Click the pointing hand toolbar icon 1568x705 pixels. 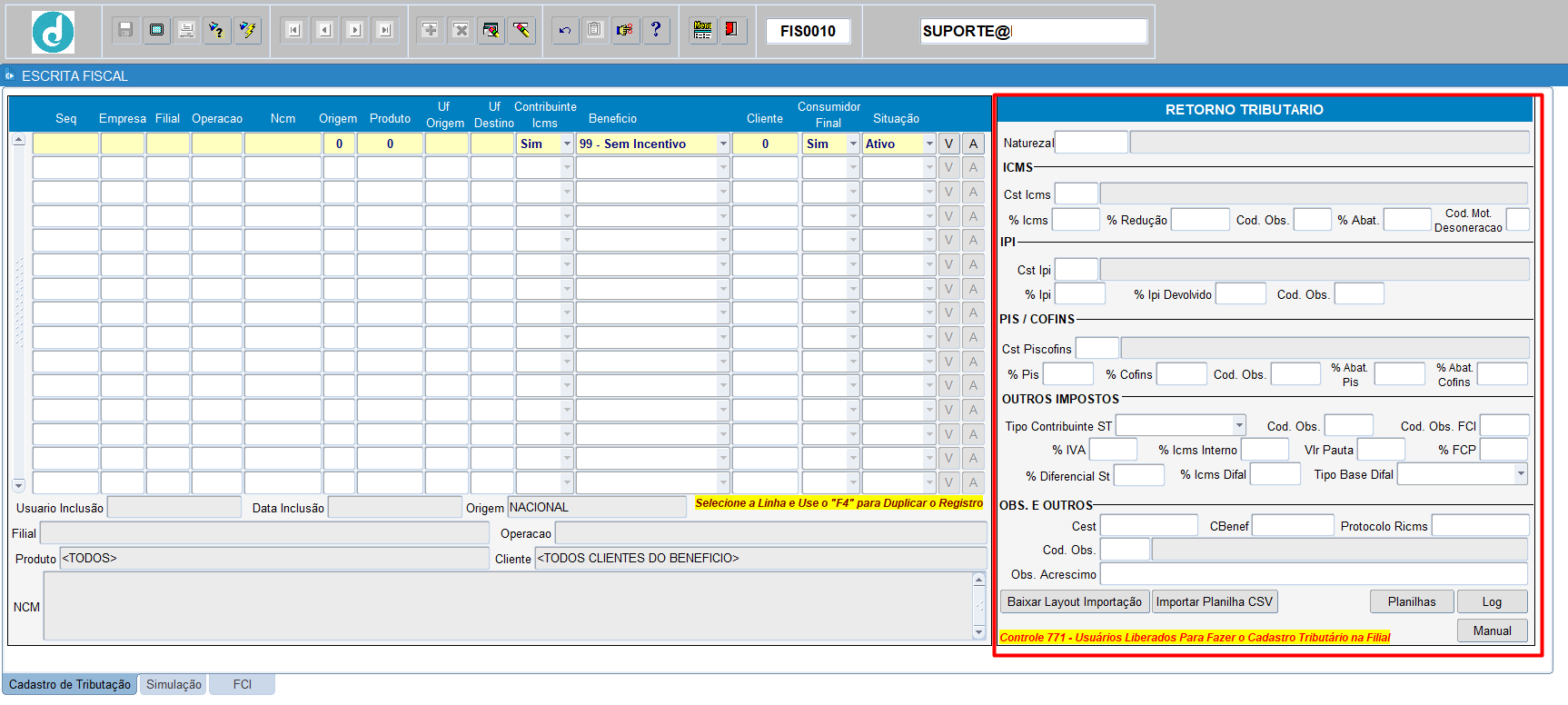coord(625,30)
